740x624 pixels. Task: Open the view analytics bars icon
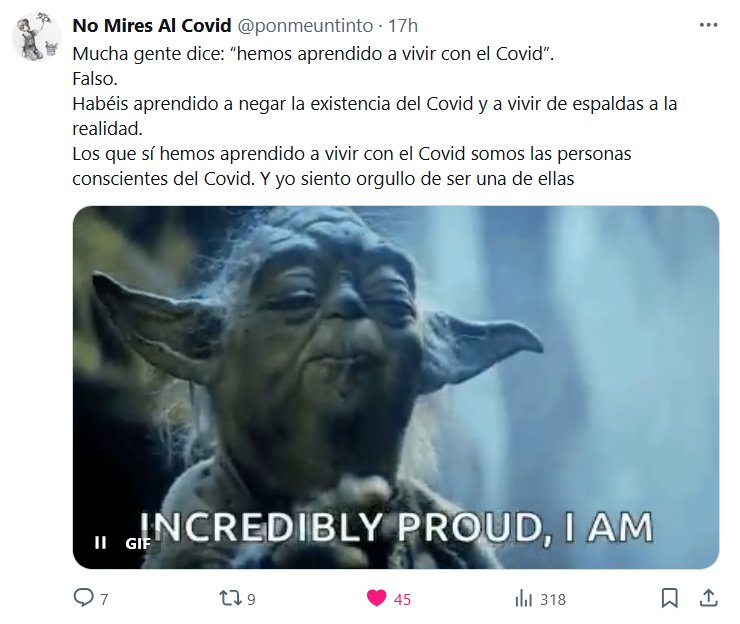coord(523,599)
